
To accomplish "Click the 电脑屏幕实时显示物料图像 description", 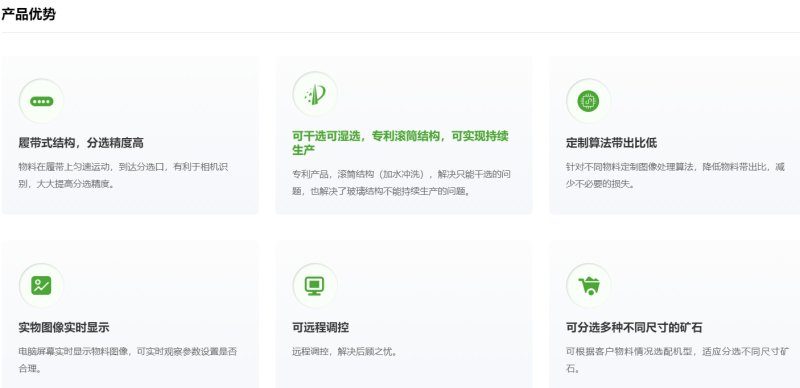I will (128, 359).
